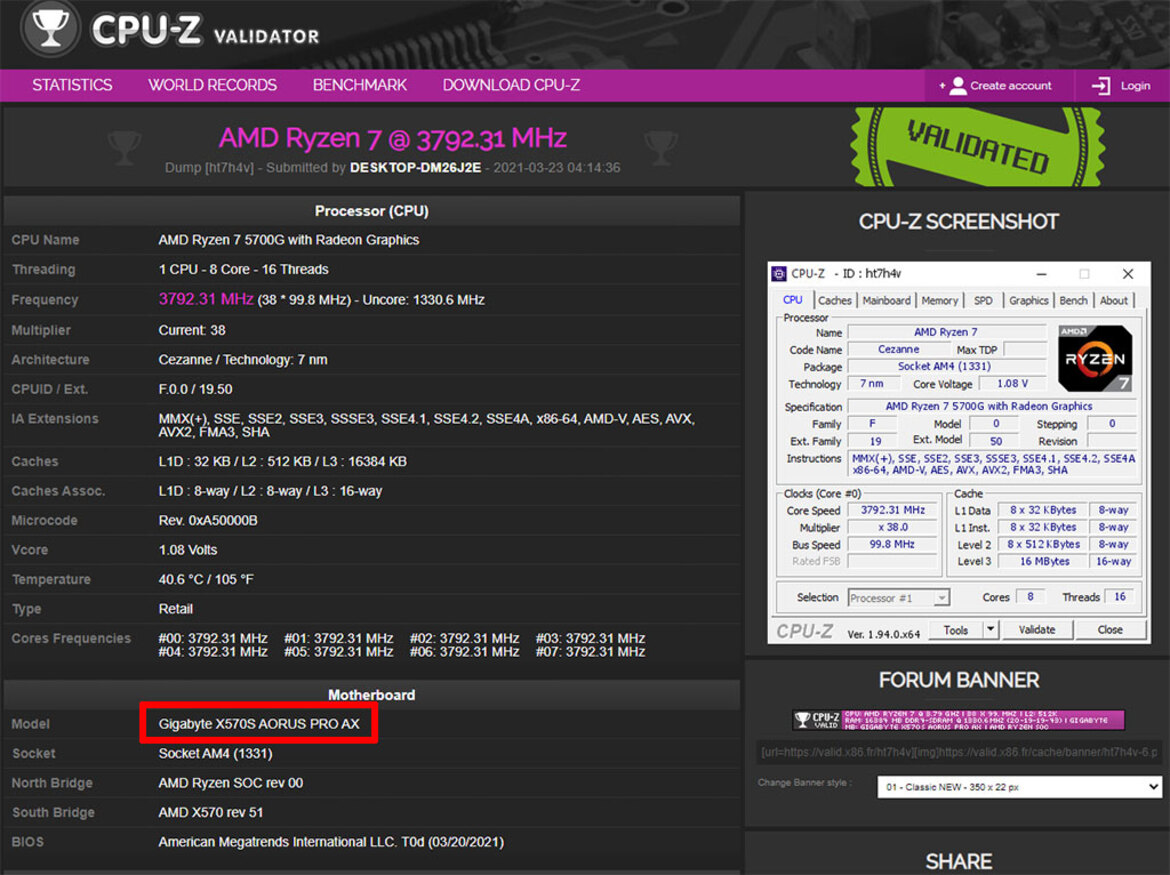This screenshot has height=875, width=1170.
Task: Click the South Bridge value 'AMD X570 rev 51'
Action: coord(210,812)
